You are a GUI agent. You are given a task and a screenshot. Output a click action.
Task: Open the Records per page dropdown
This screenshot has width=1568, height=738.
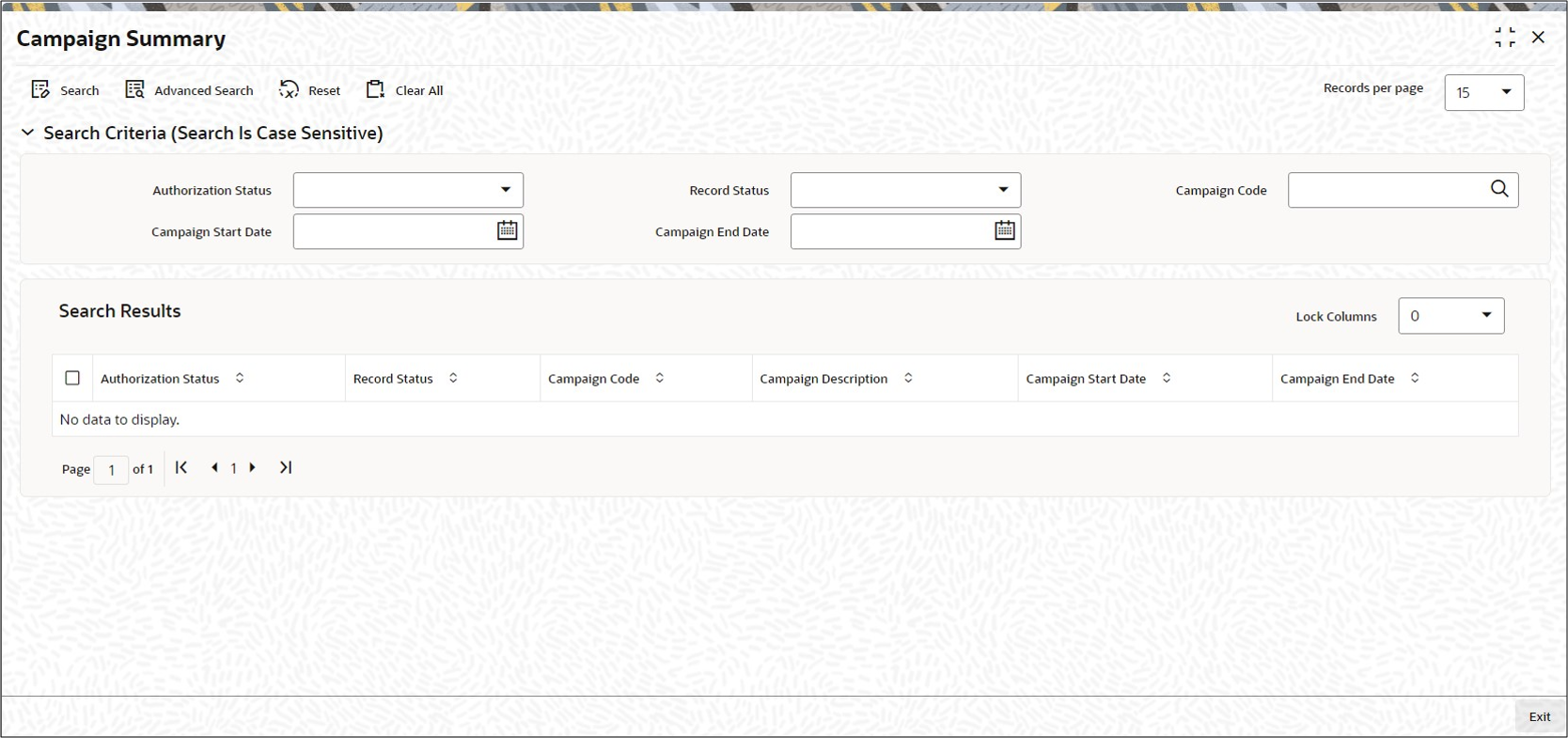[x=1483, y=92]
